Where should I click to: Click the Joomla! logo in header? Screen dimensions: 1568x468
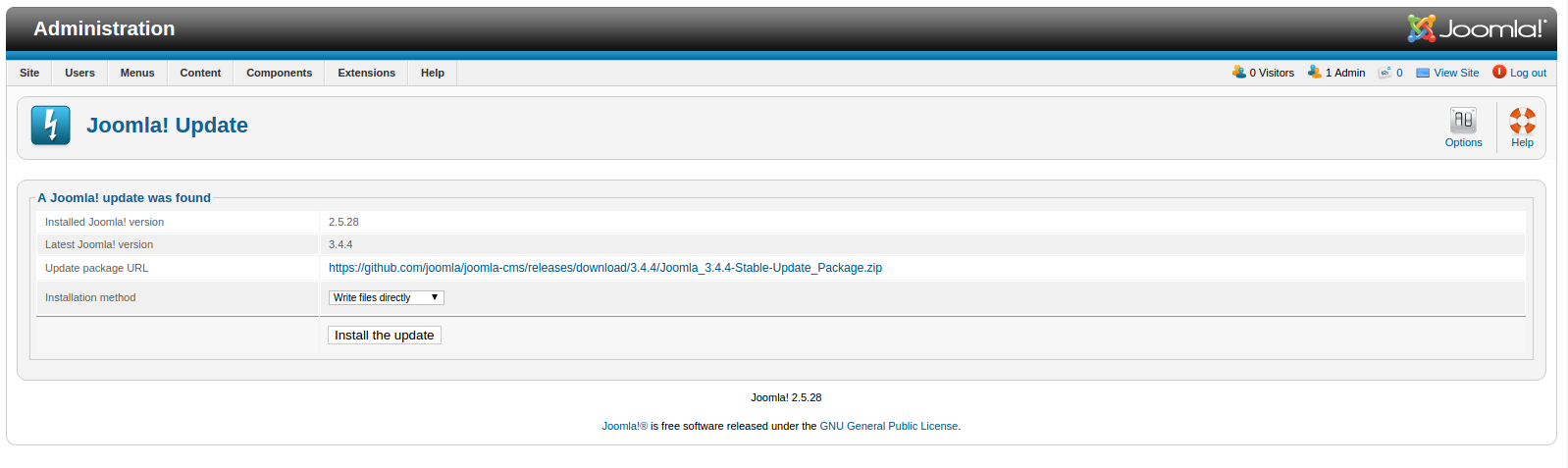[1477, 28]
